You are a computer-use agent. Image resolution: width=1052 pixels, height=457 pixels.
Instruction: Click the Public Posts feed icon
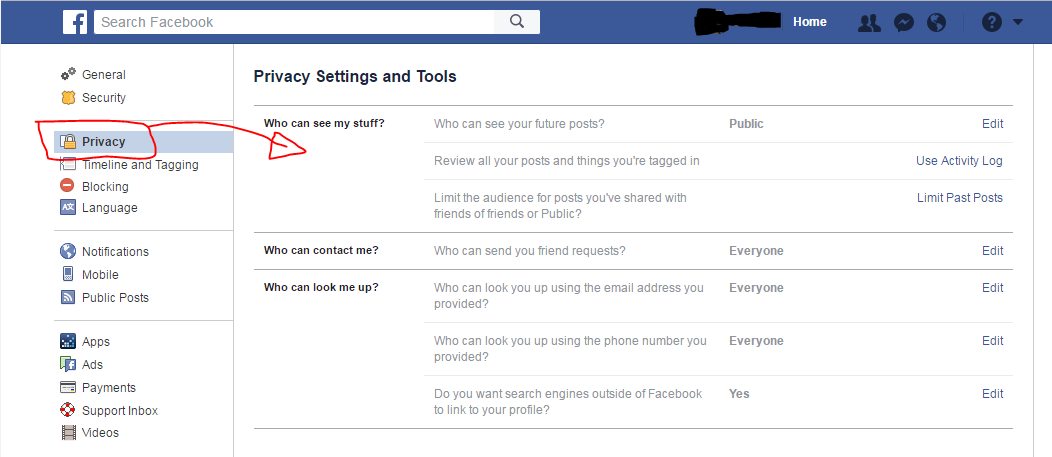coord(68,297)
